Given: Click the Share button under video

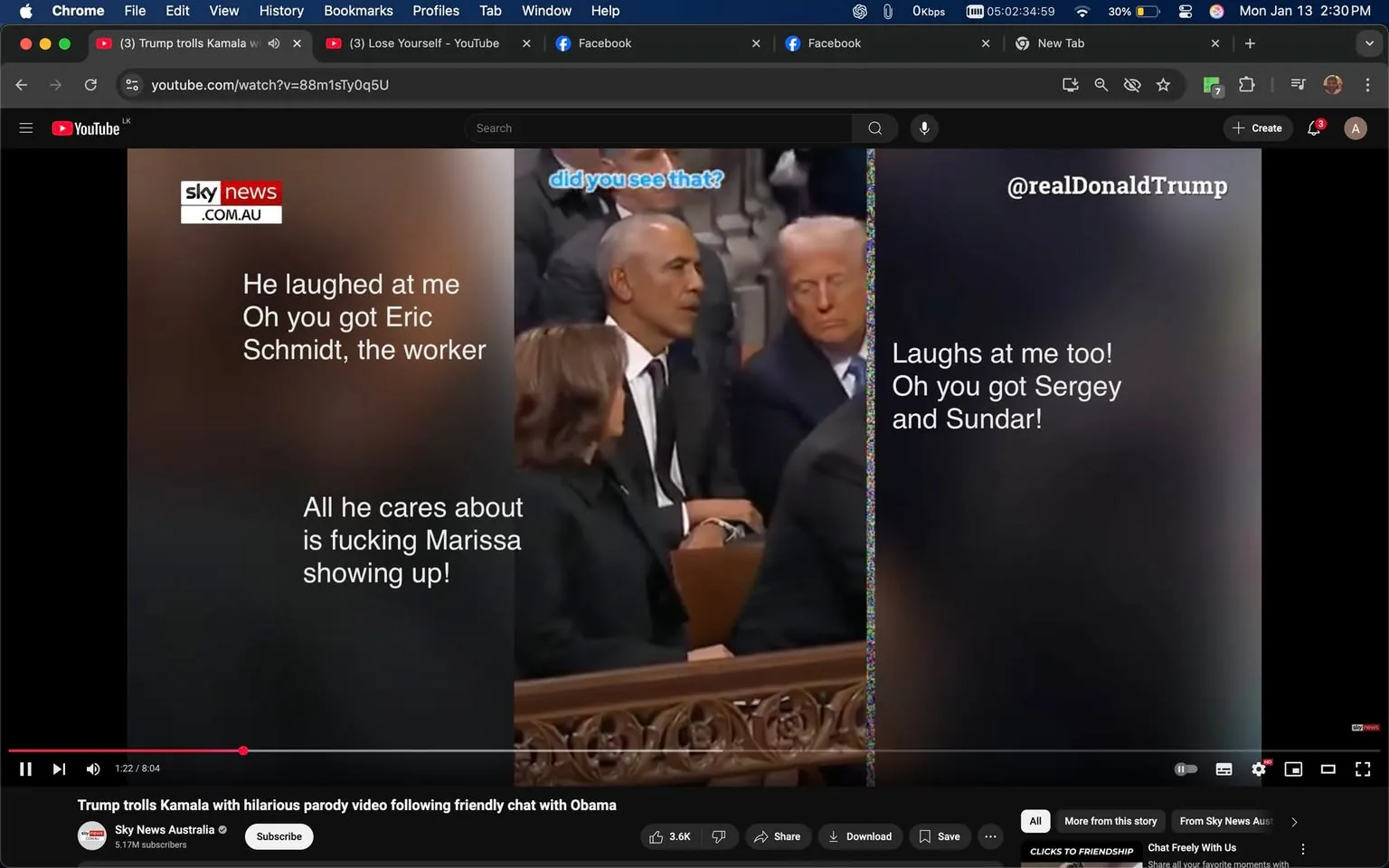Looking at the screenshot, I should pyautogui.click(x=778, y=836).
